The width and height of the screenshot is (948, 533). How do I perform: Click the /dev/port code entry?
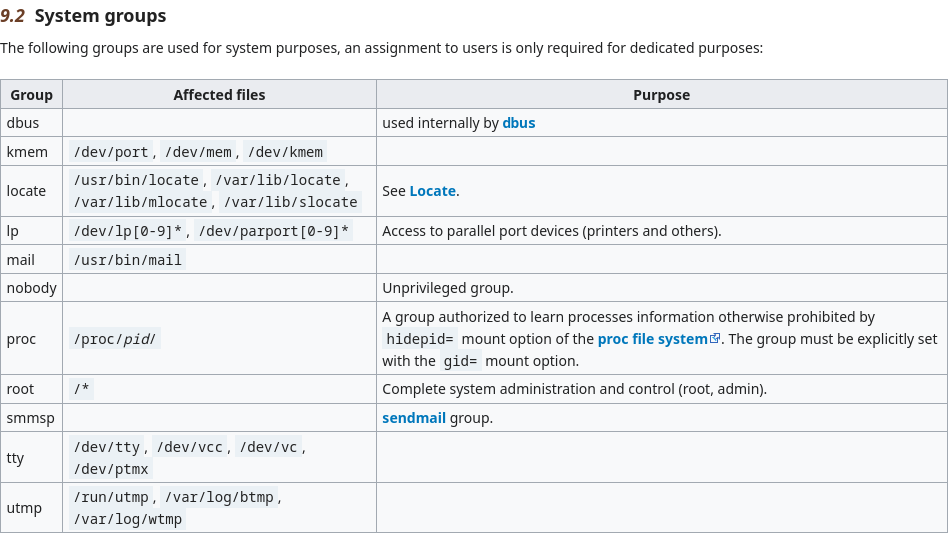pos(111,152)
